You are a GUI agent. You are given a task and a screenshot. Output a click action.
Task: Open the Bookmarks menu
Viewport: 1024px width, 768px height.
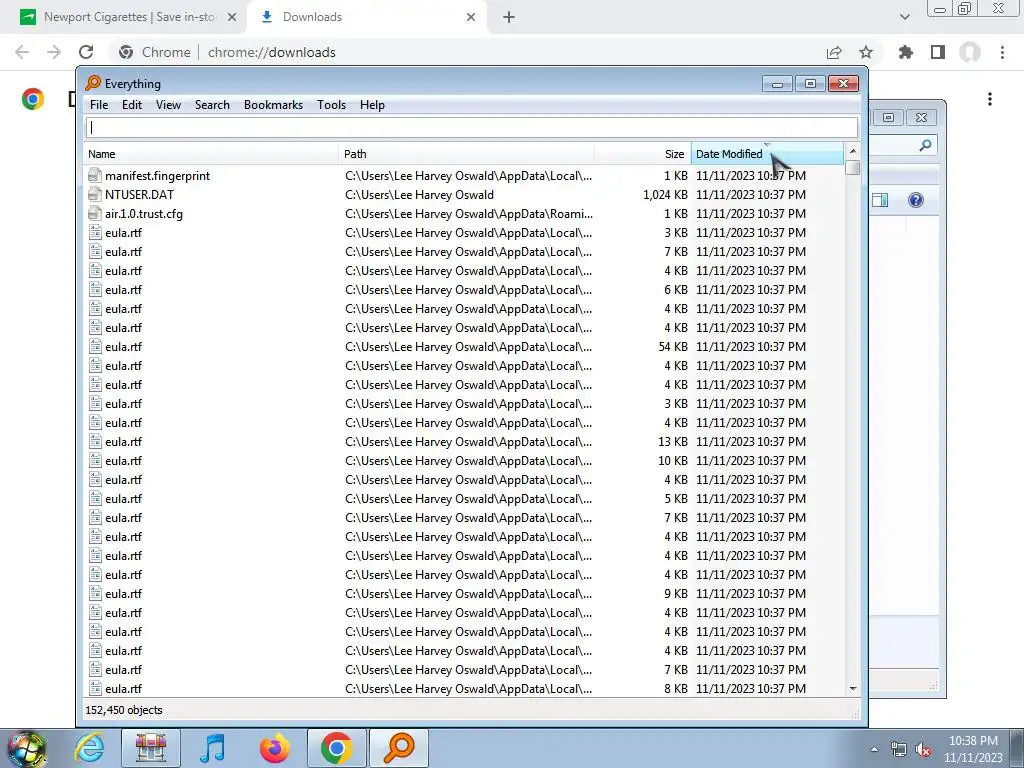click(x=274, y=104)
